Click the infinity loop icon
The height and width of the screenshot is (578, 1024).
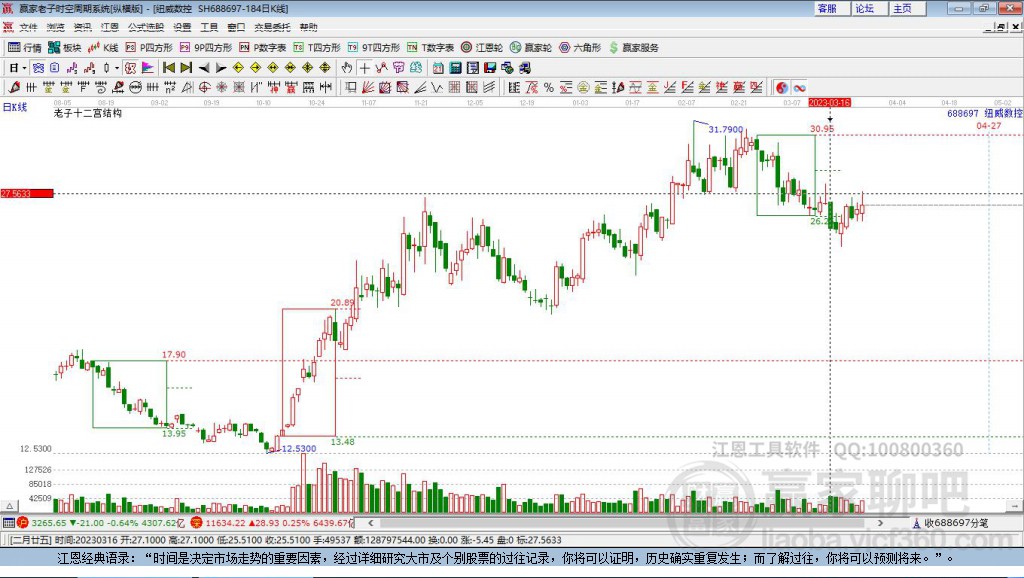tap(799, 88)
